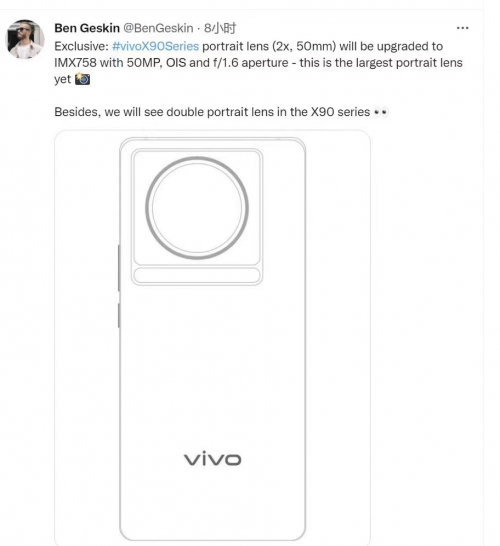Open the #vivoX90Series hashtag
Image resolution: width=500 pixels, height=546 pixels.
click(155, 46)
